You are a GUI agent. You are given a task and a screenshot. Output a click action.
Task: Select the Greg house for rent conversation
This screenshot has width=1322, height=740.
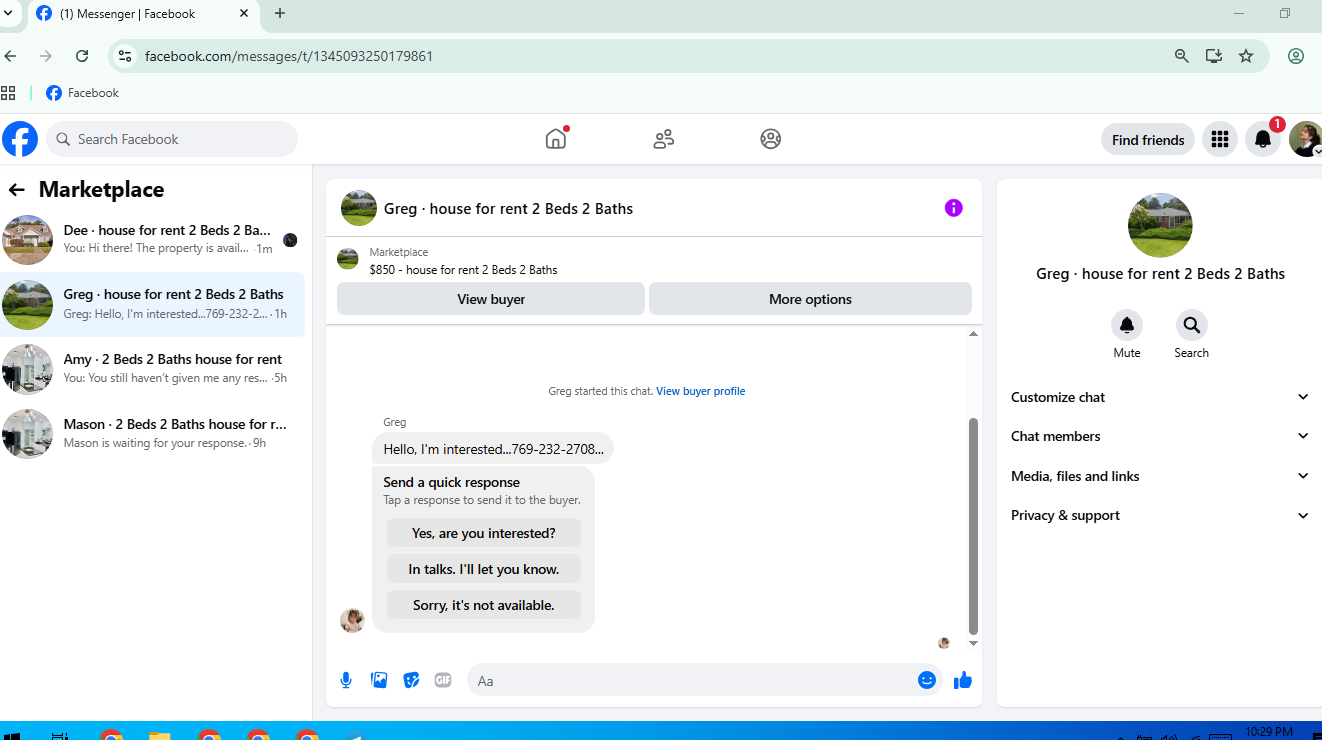click(152, 304)
